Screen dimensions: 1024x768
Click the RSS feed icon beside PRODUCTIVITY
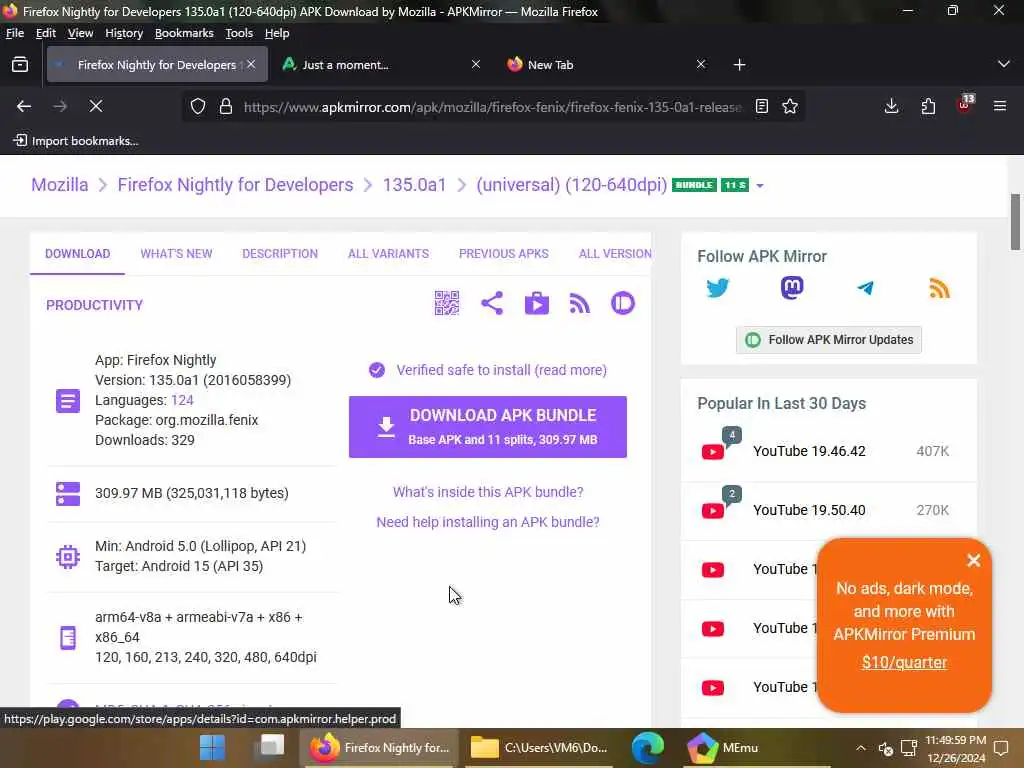click(x=580, y=303)
